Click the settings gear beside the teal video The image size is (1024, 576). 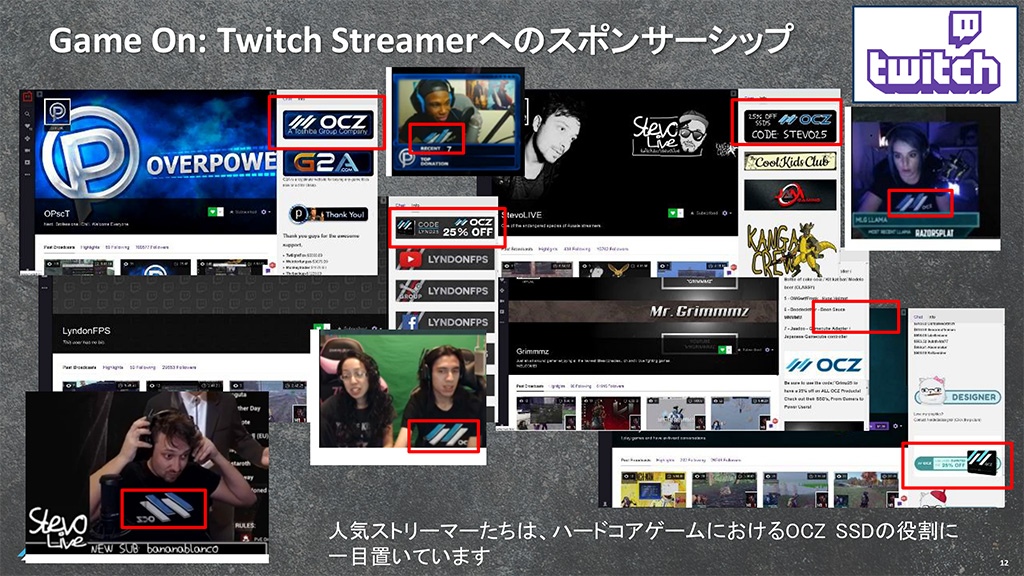(x=897, y=426)
